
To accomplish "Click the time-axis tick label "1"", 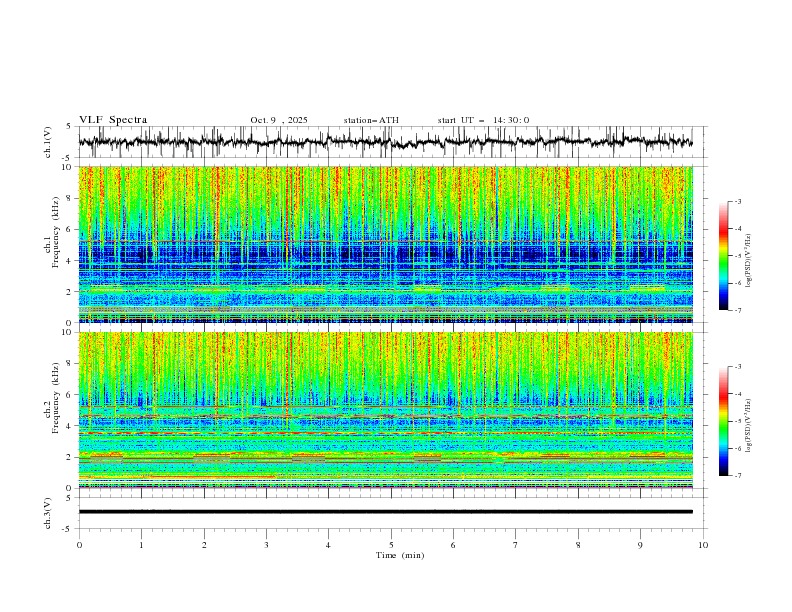I will 141,545.
